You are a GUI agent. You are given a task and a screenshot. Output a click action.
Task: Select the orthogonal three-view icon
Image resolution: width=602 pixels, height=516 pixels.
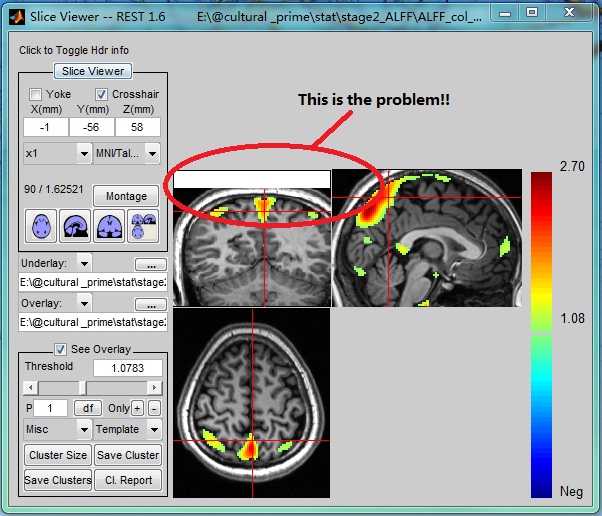(143, 226)
